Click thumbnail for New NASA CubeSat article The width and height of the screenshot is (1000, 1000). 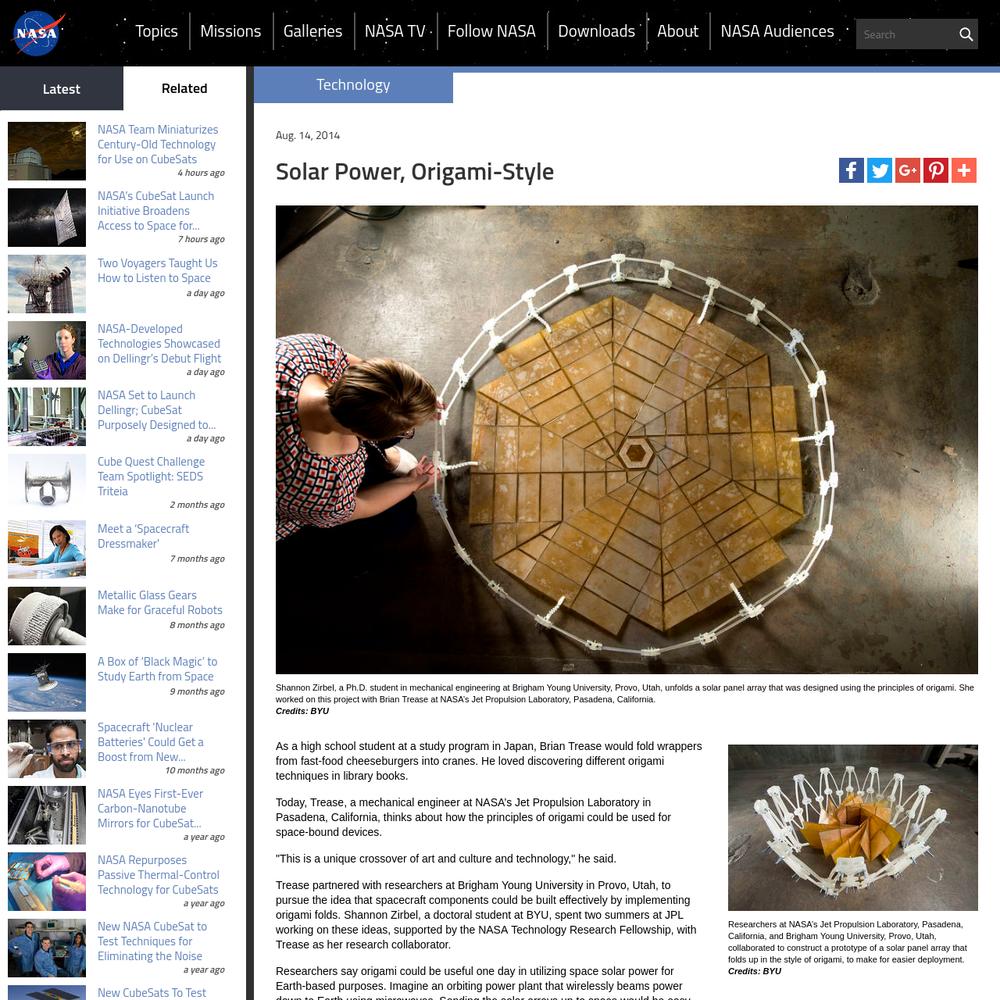point(47,948)
